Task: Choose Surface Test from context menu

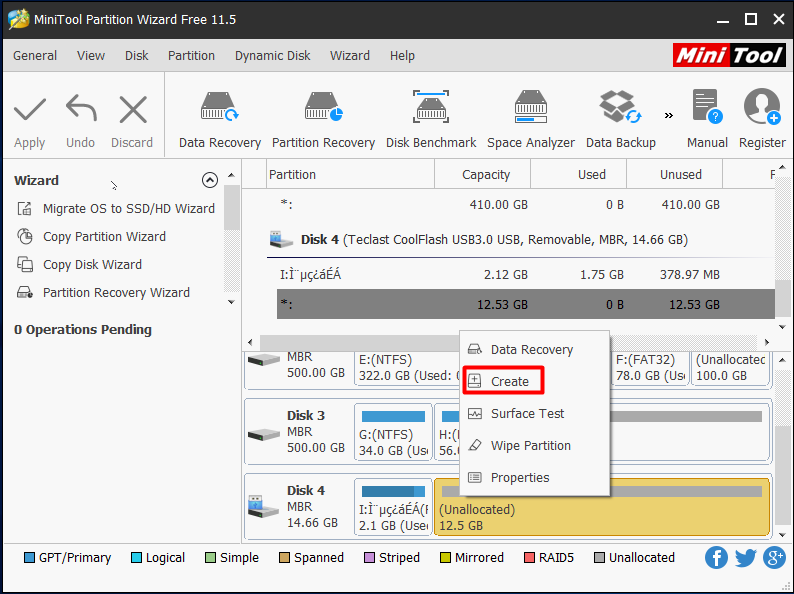Action: (x=534, y=414)
